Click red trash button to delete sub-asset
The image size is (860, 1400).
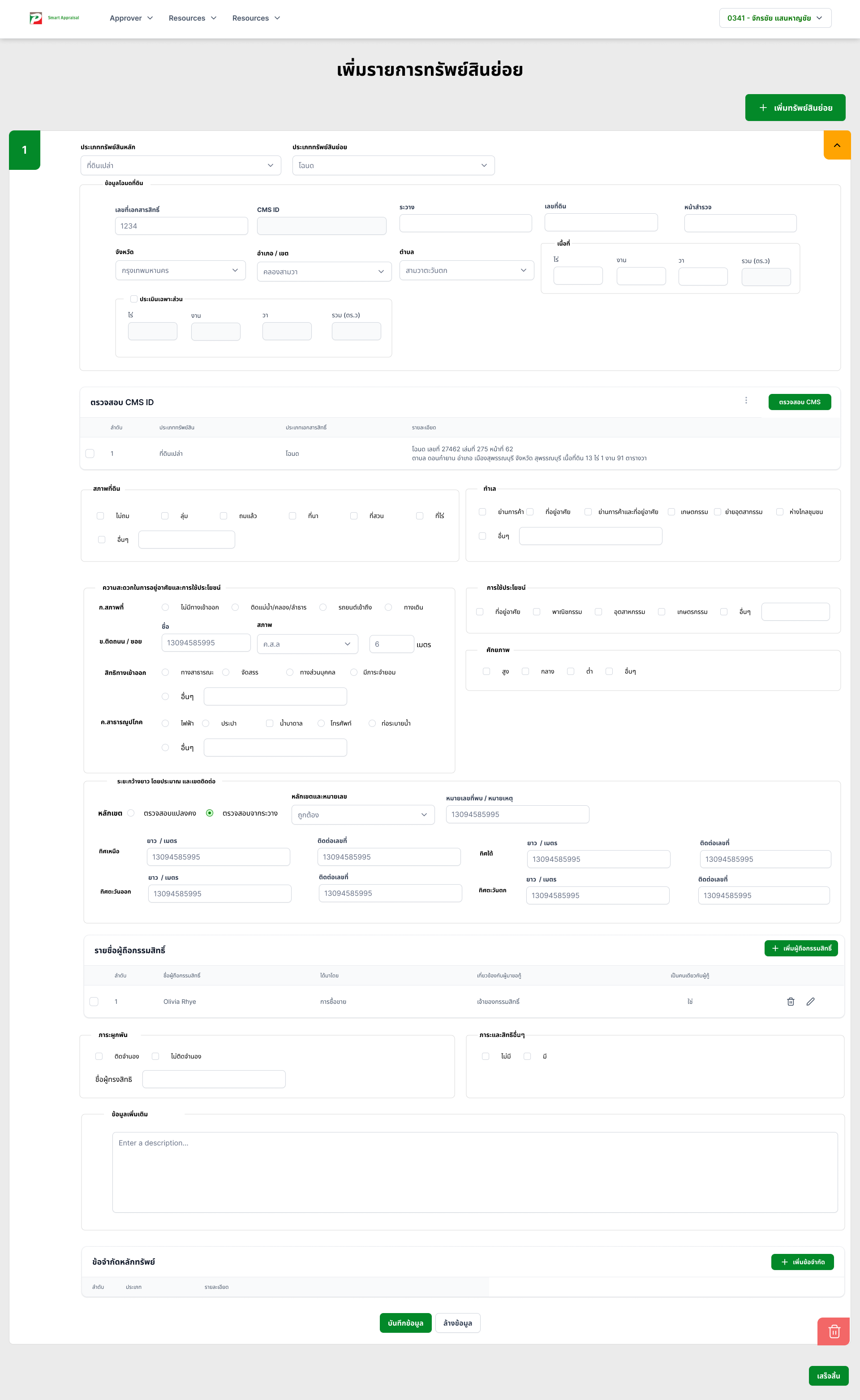(834, 1331)
